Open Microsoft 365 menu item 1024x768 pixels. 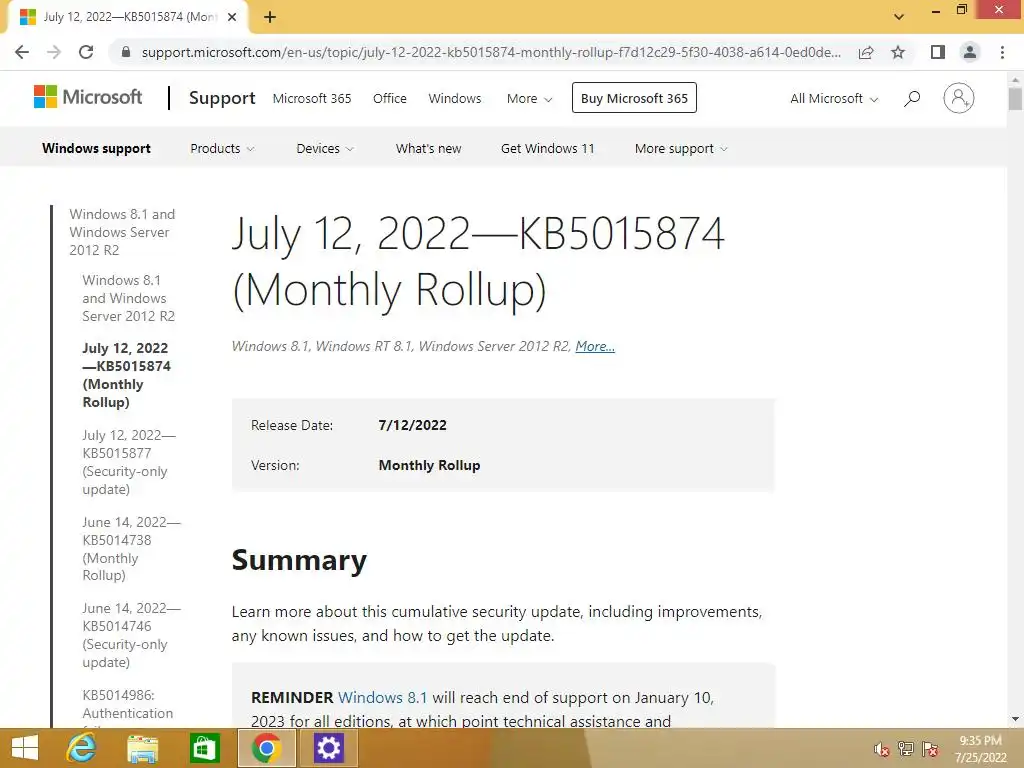[x=312, y=99]
